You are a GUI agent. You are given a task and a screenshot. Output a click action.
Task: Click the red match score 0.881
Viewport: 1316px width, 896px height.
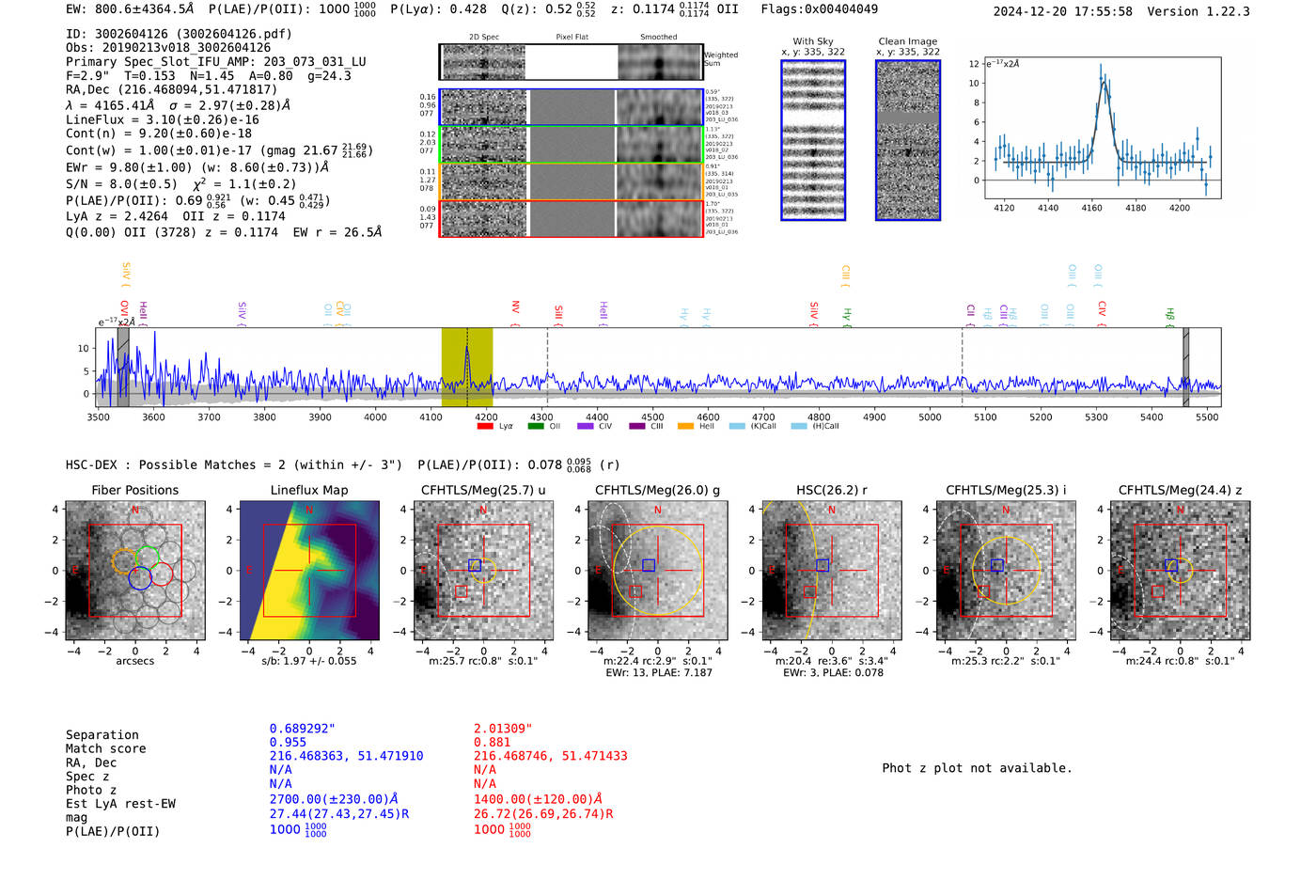click(492, 743)
